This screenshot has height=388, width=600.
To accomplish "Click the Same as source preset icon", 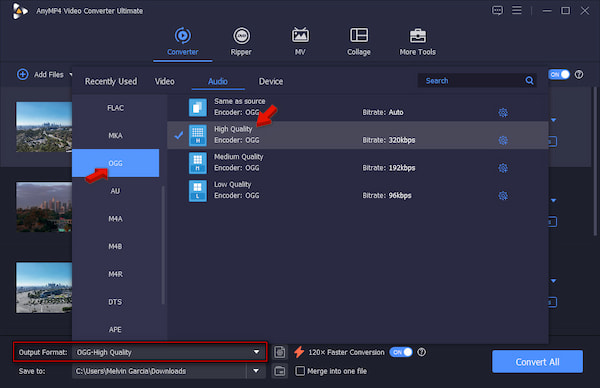I will [197, 108].
